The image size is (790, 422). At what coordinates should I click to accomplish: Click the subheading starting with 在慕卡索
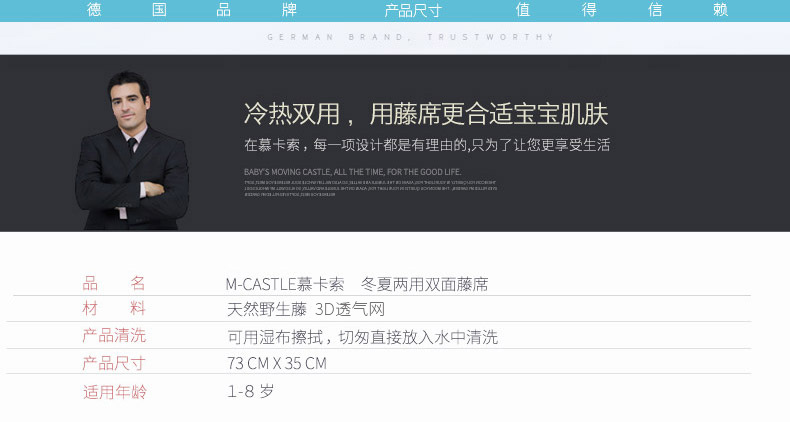pyautogui.click(x=427, y=145)
